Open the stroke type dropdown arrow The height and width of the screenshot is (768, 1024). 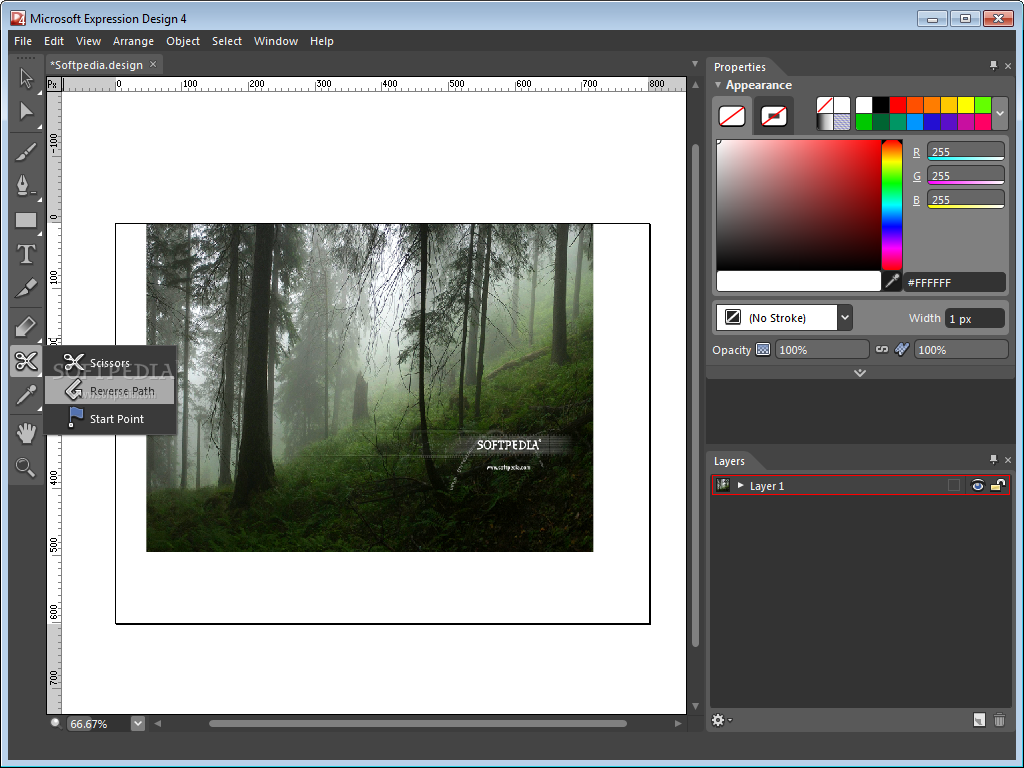(x=845, y=318)
